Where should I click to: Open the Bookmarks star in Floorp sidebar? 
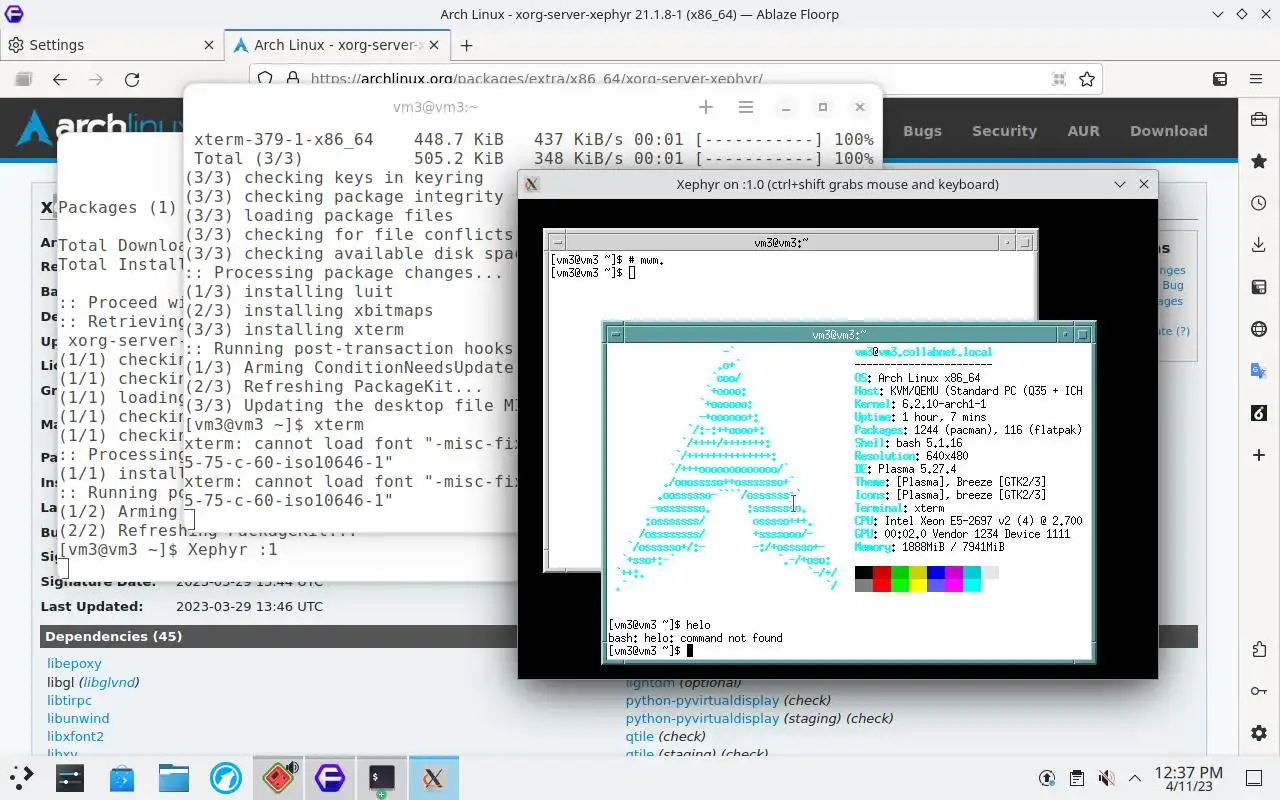pos(1259,161)
